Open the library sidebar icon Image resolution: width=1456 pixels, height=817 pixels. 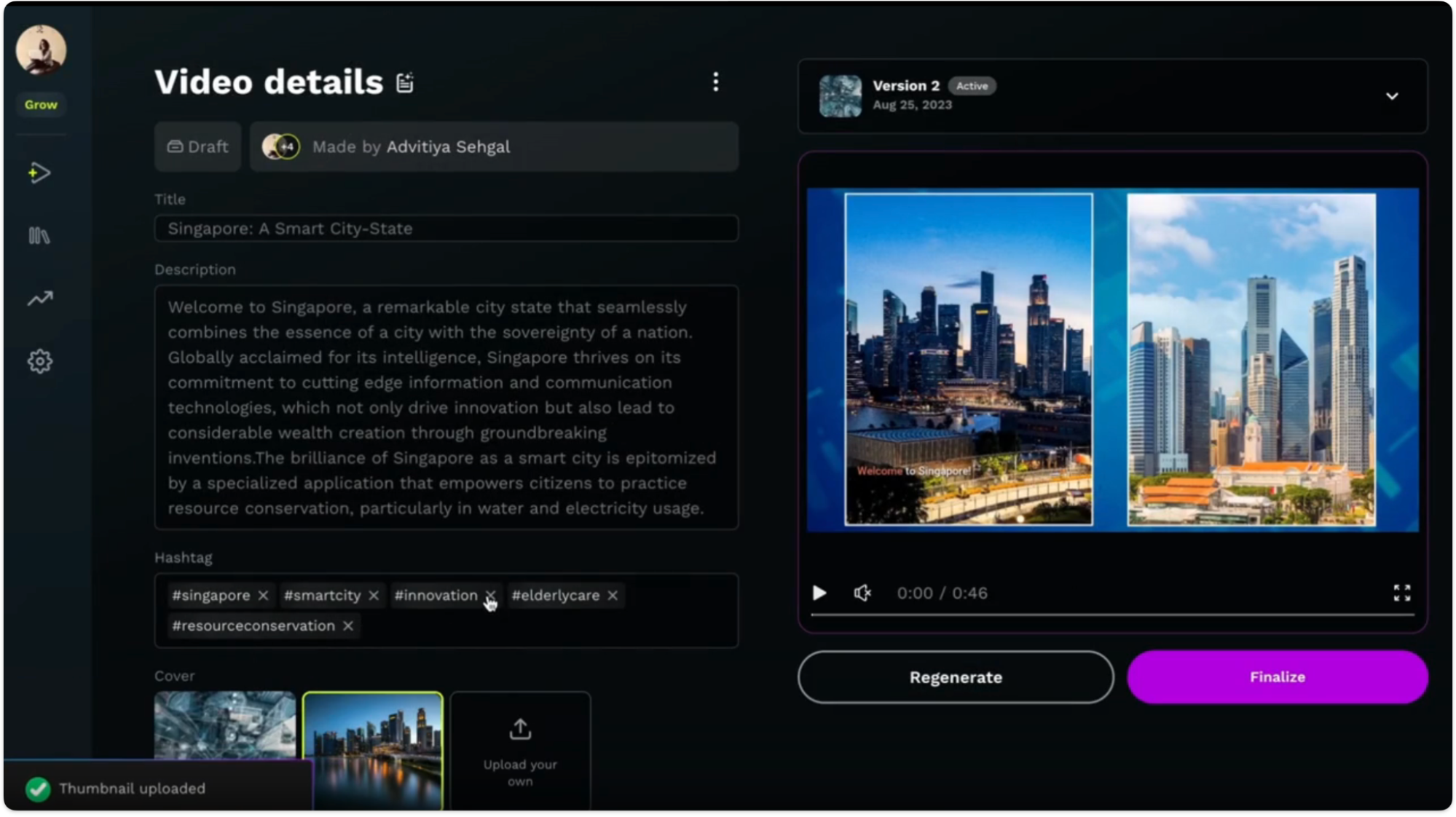coord(39,236)
